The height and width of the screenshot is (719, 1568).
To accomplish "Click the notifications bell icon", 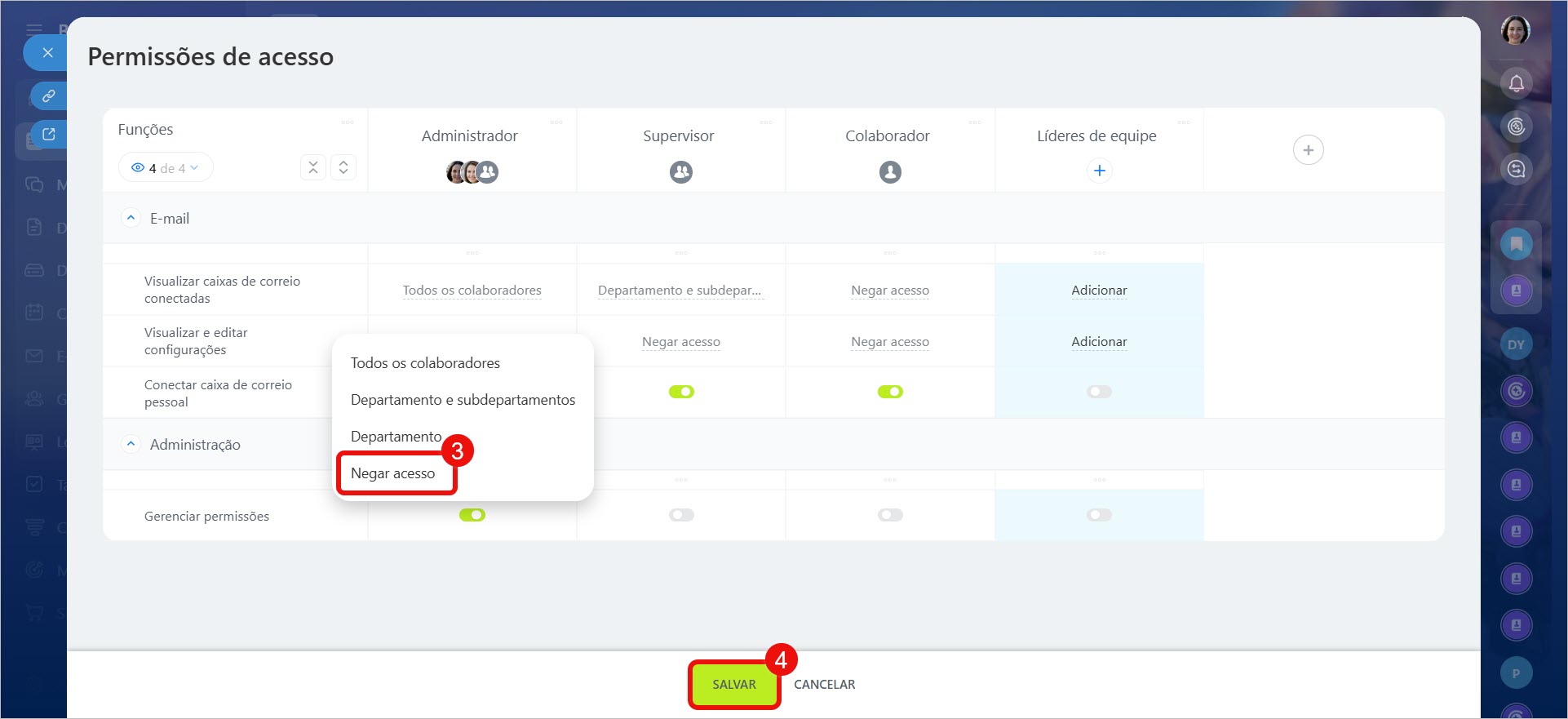I will (1516, 83).
